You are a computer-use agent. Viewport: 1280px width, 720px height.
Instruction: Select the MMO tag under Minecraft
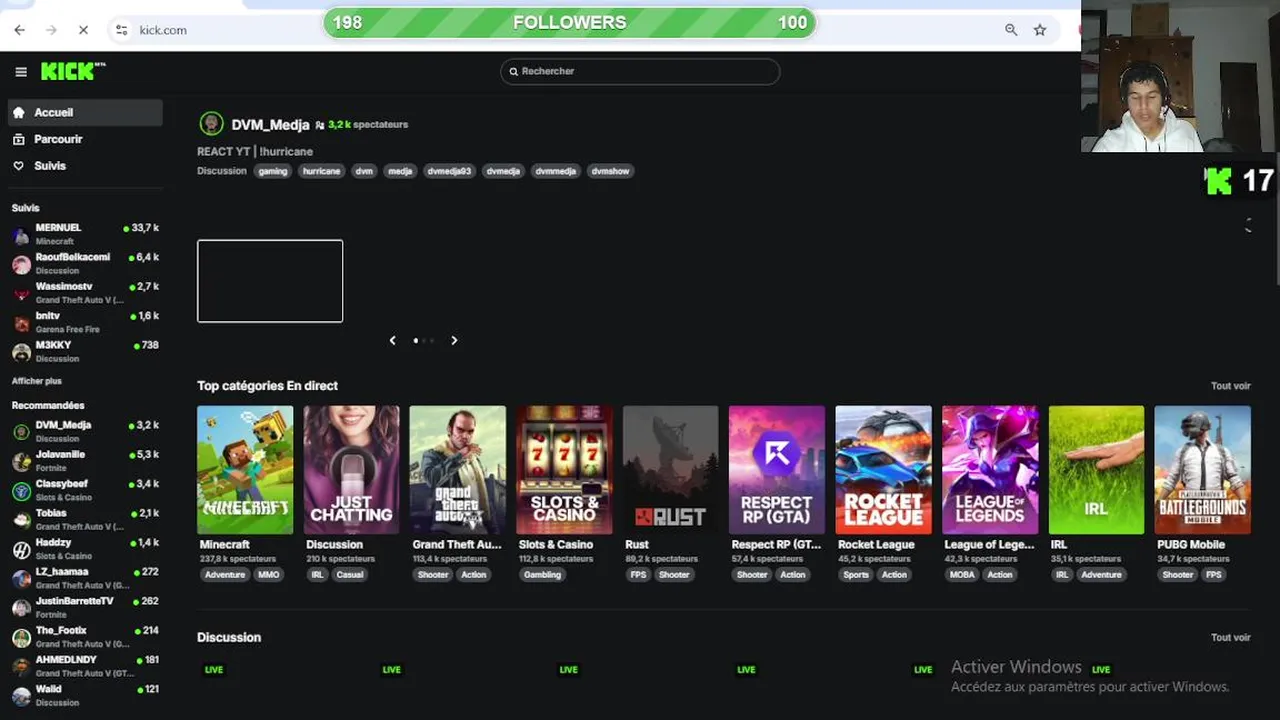pyautogui.click(x=268, y=575)
